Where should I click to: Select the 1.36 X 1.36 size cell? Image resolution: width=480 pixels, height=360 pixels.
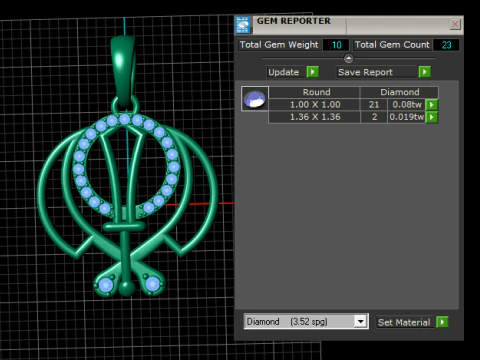point(315,117)
